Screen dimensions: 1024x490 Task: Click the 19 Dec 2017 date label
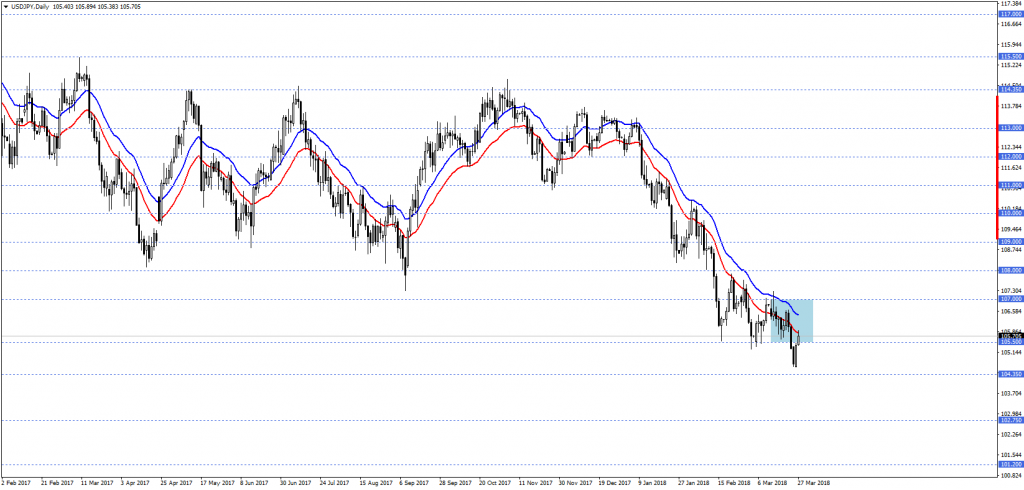616,484
